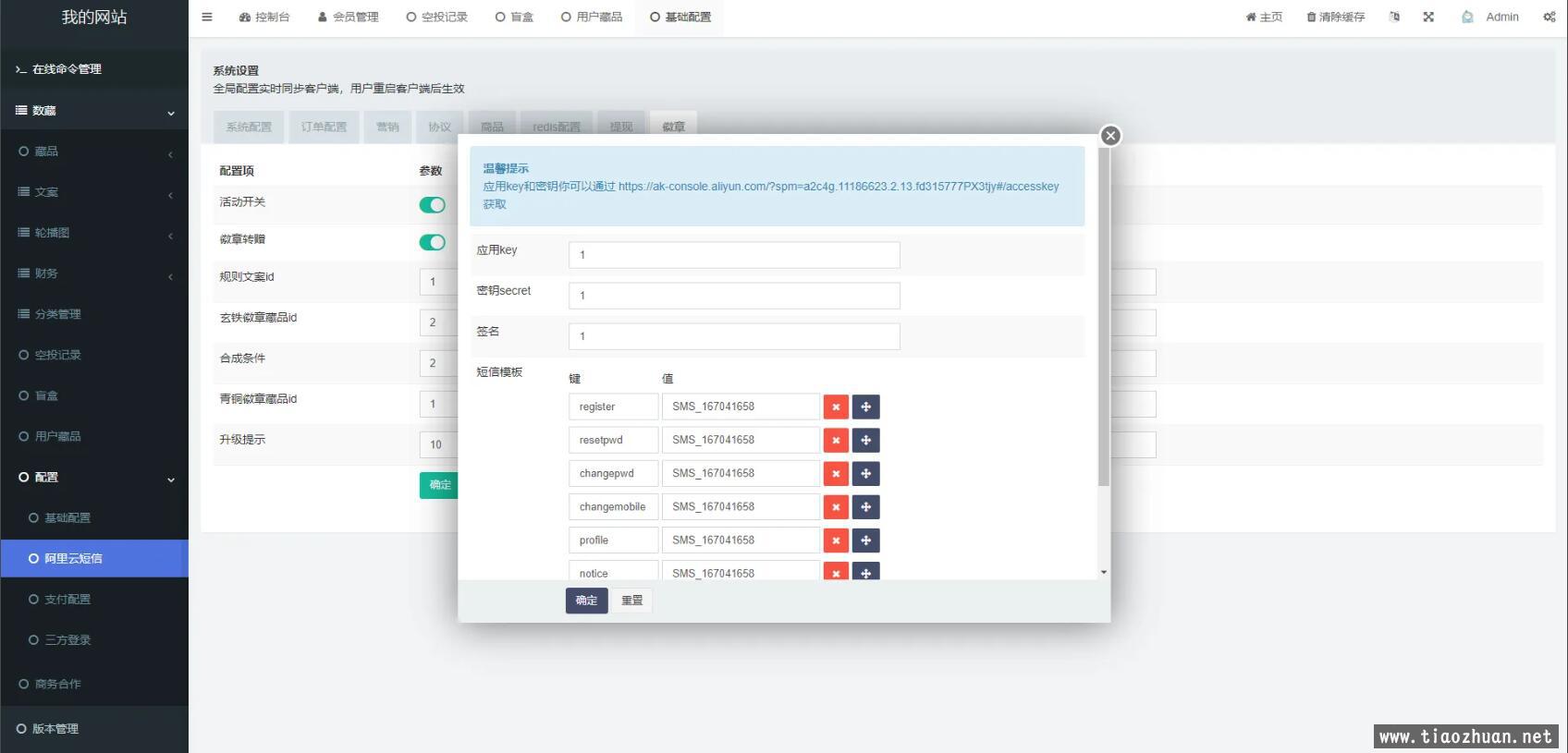Screen dimensions: 1568x753
Task: Click move handle for changepwd row
Action: point(865,473)
